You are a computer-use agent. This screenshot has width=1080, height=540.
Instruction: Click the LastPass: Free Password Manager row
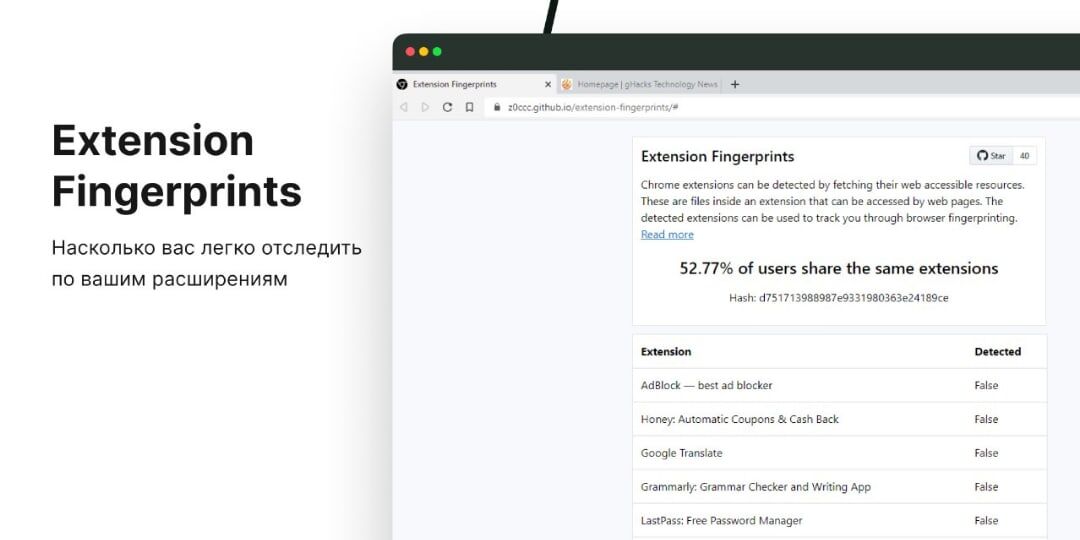pos(840,521)
